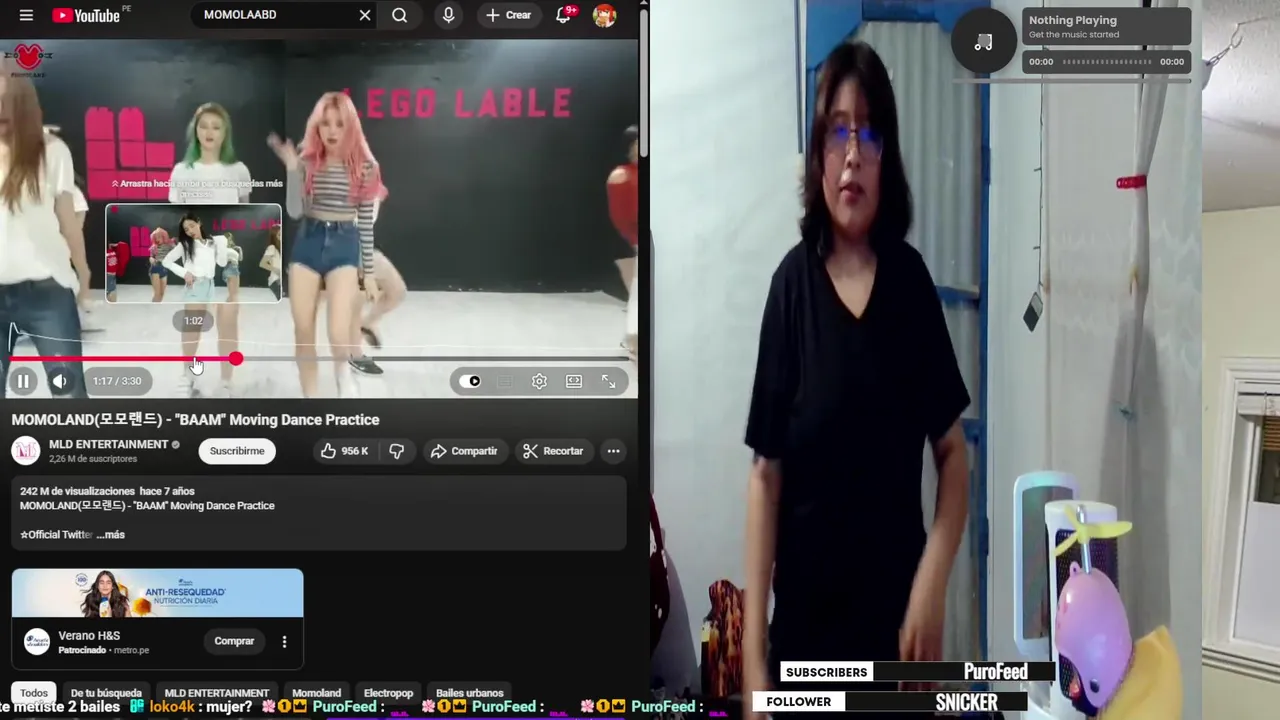Click the seek preview thumbnail

[x=193, y=253]
